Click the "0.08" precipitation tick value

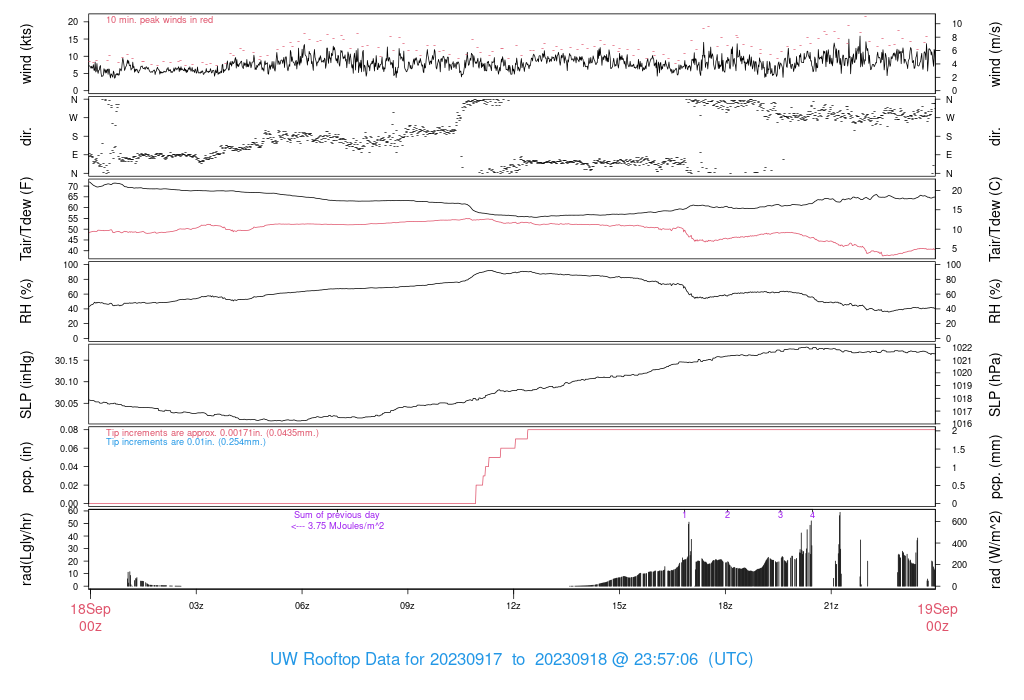(x=69, y=430)
